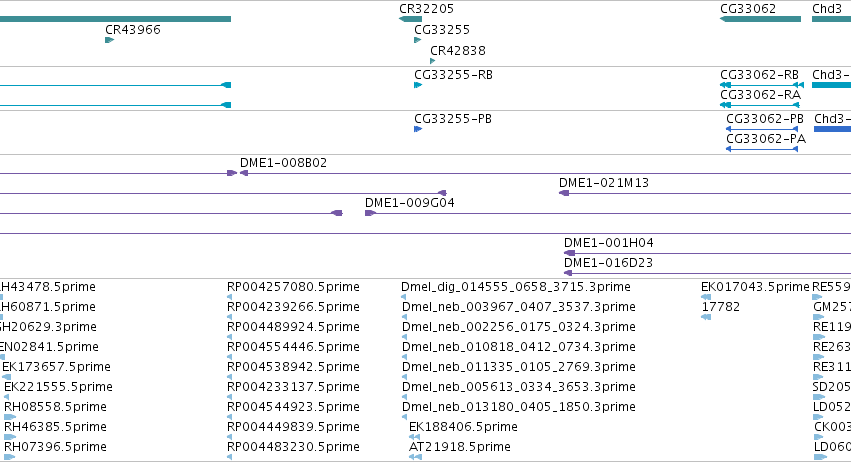Click the EK221555.5prime label

point(58,388)
